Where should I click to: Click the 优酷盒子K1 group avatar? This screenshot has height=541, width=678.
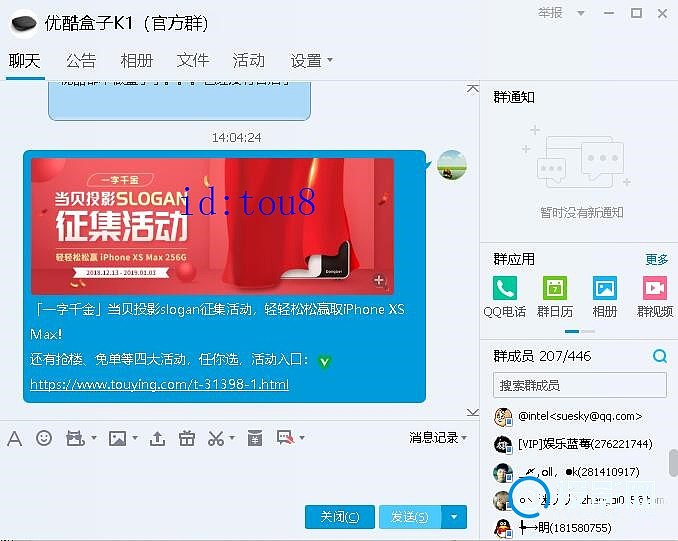pyautogui.click(x=24, y=23)
